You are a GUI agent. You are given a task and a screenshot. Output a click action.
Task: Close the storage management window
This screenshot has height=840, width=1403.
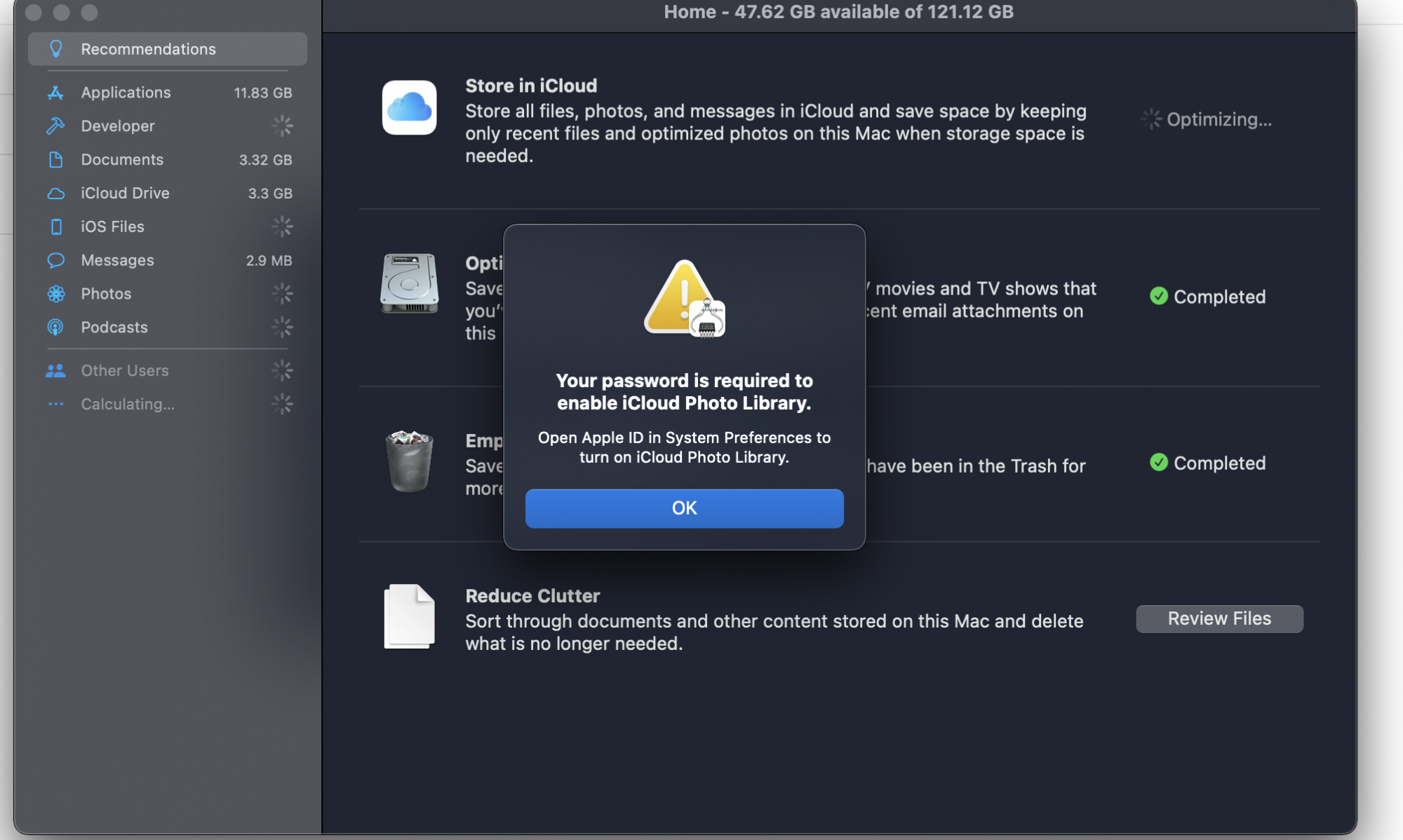[34, 12]
